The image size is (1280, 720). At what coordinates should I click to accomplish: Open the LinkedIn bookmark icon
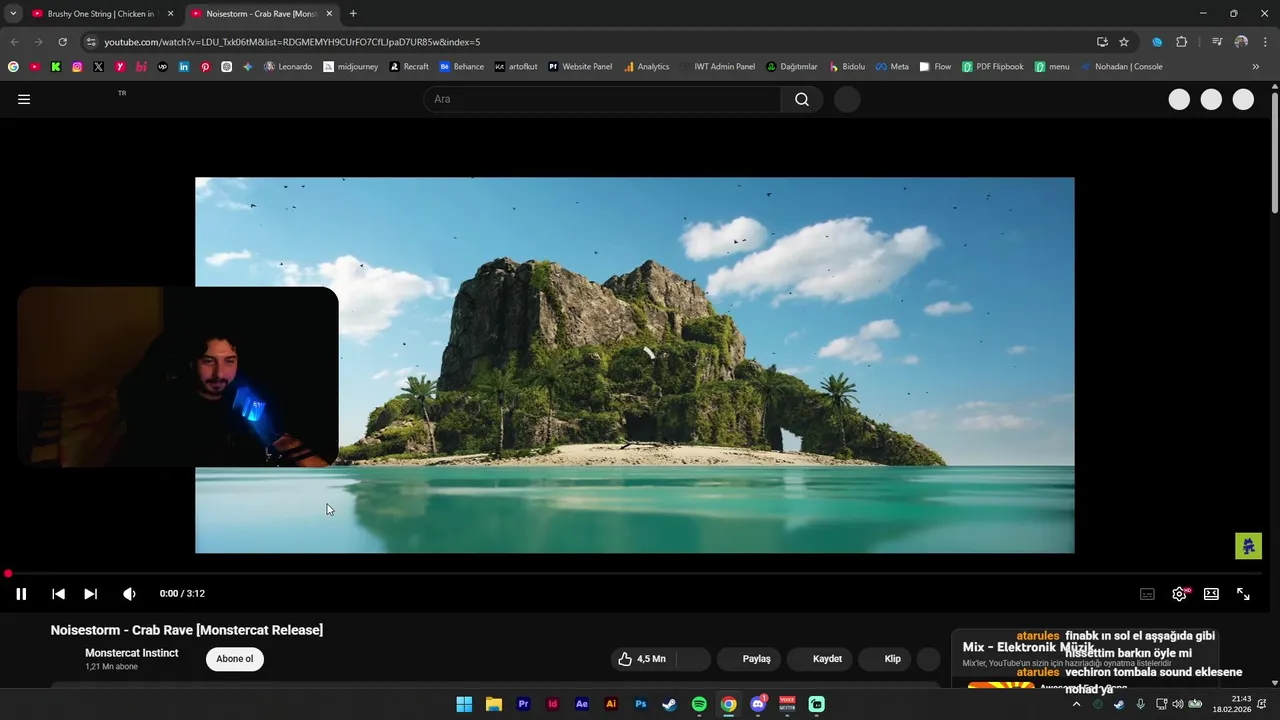184,67
